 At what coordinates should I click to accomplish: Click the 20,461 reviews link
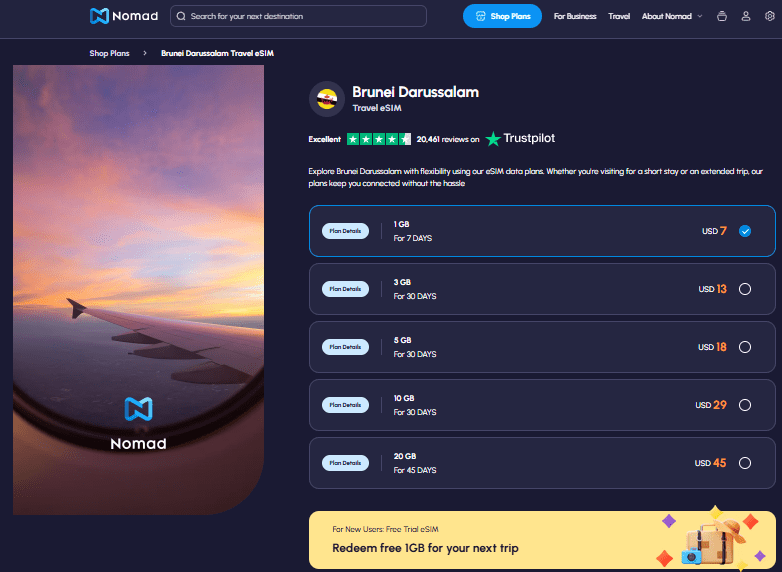pyautogui.click(x=448, y=139)
